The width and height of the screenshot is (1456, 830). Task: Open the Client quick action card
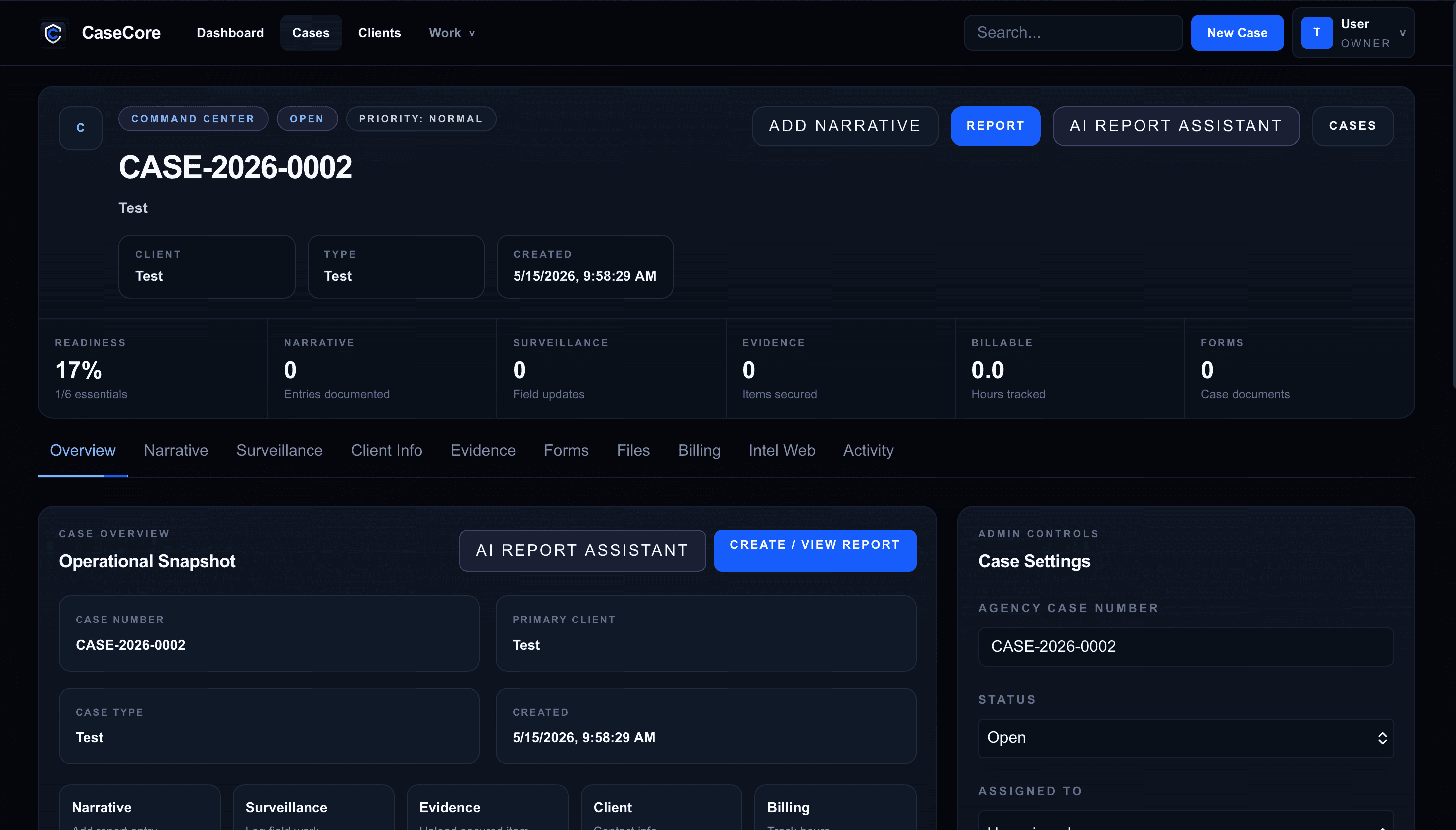pos(661,808)
